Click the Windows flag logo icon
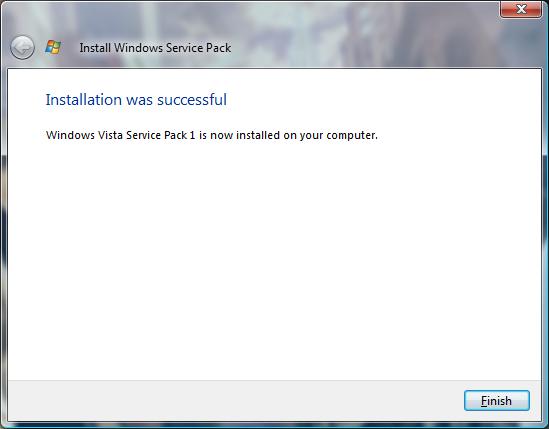 [53, 47]
